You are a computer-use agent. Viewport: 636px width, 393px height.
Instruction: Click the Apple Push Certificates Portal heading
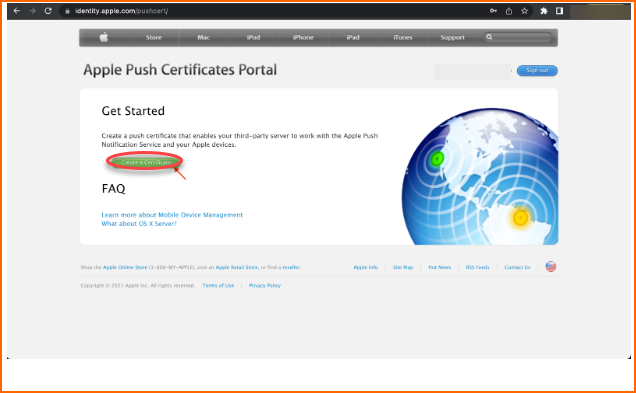coord(180,70)
